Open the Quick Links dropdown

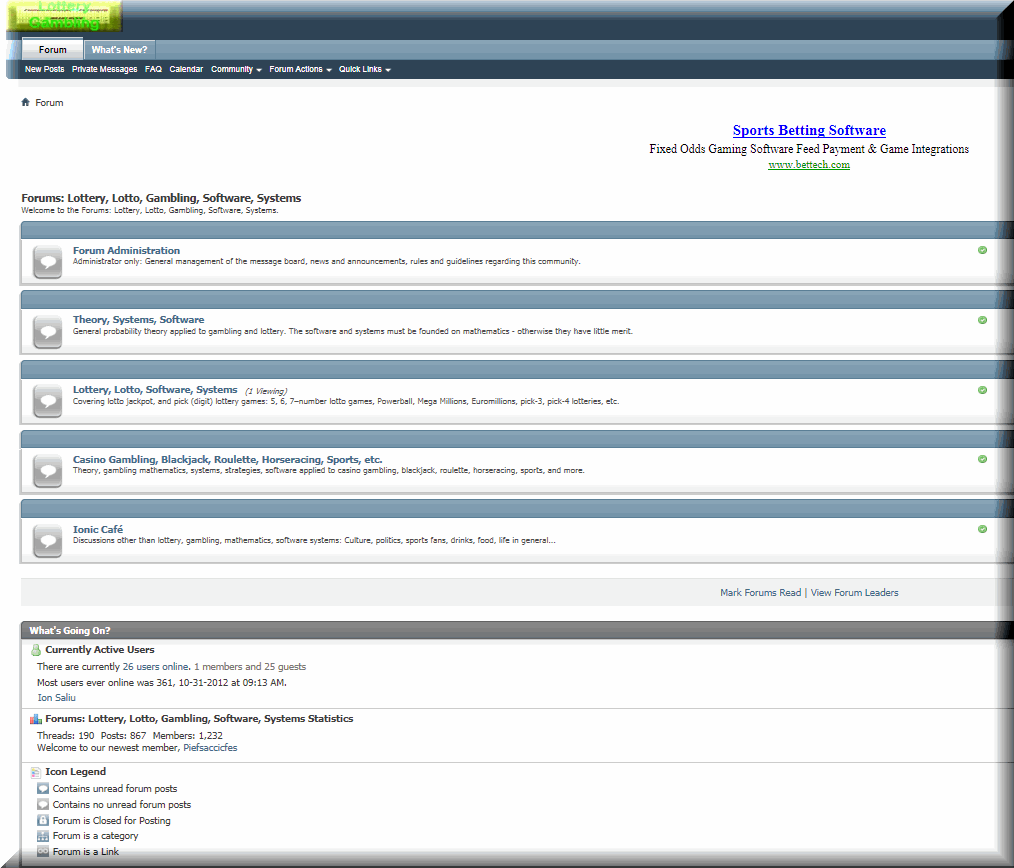[365, 69]
